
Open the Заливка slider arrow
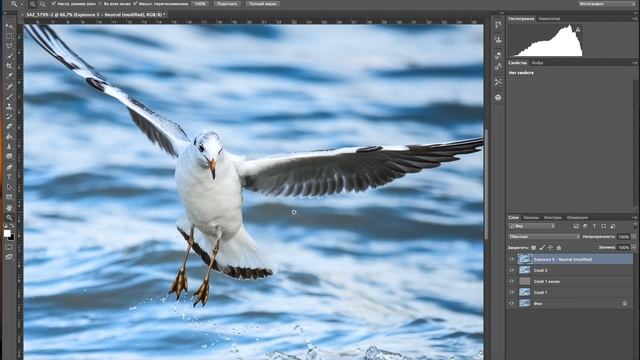pos(633,247)
